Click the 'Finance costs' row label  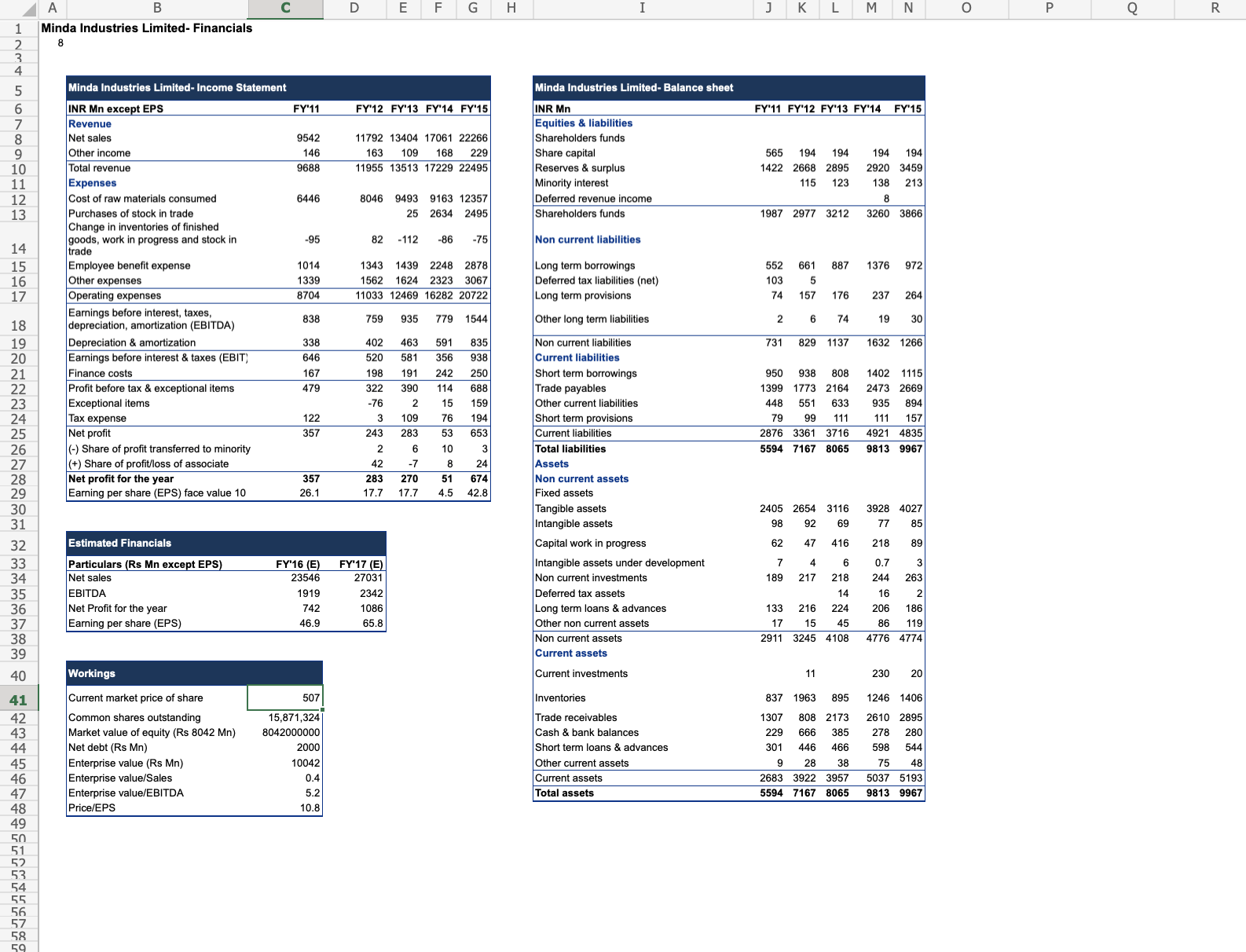pyautogui.click(x=100, y=373)
